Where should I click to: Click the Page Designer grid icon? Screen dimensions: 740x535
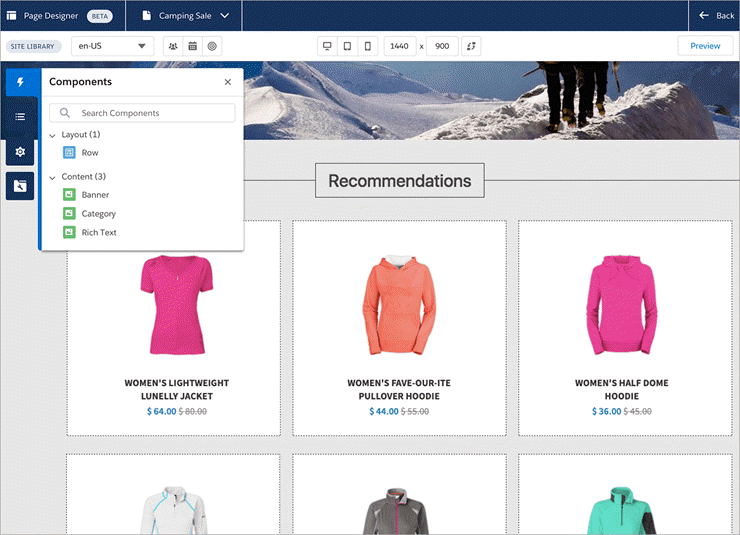[x=11, y=16]
